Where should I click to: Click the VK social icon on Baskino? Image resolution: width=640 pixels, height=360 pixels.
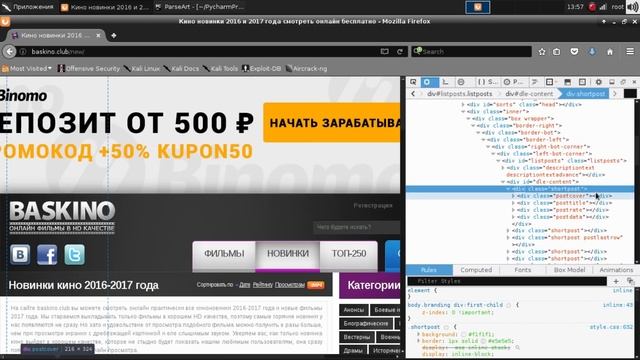point(20,255)
